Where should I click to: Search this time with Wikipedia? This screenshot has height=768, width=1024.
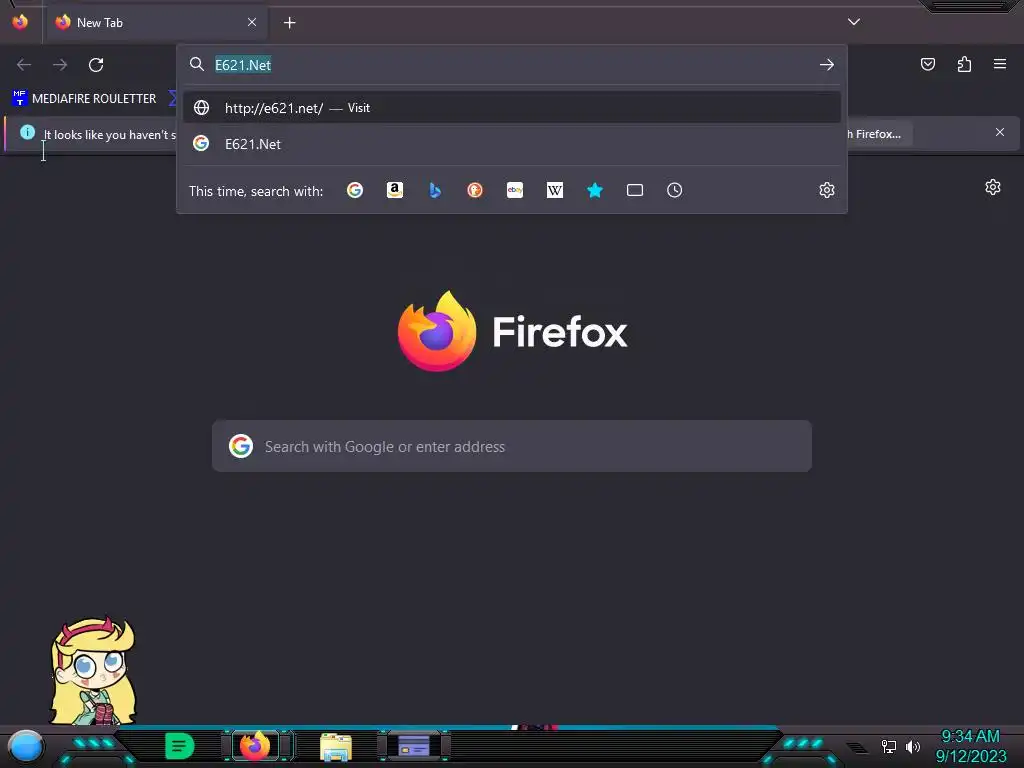(x=554, y=190)
